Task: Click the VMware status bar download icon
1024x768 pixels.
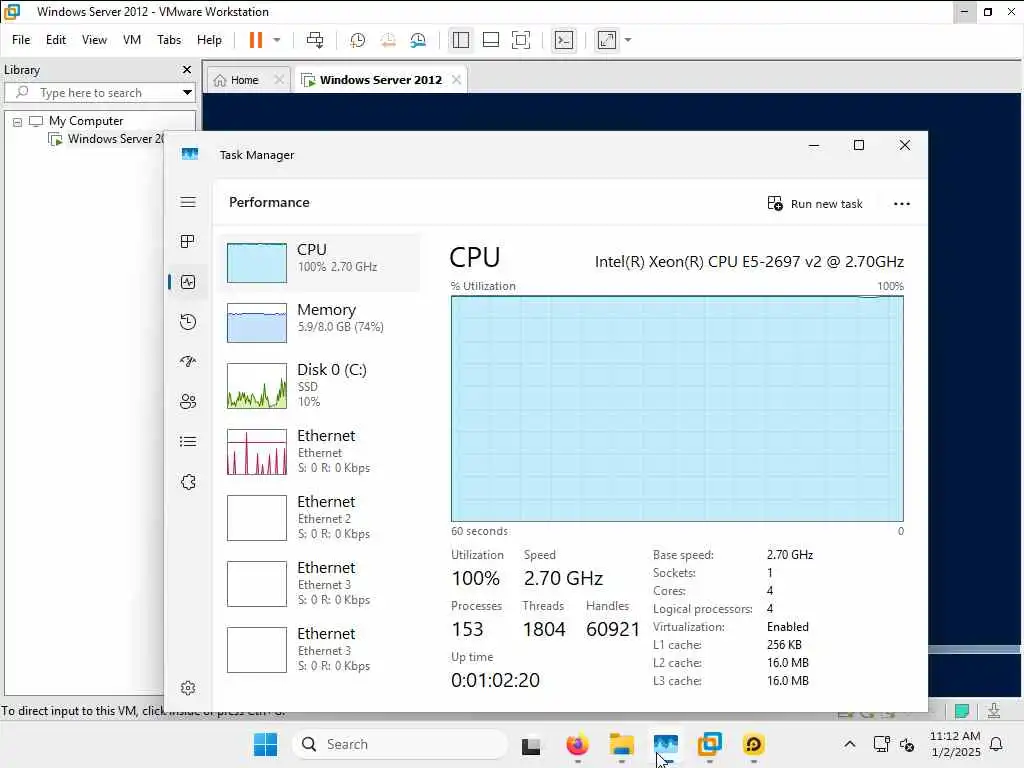Action: click(994, 711)
